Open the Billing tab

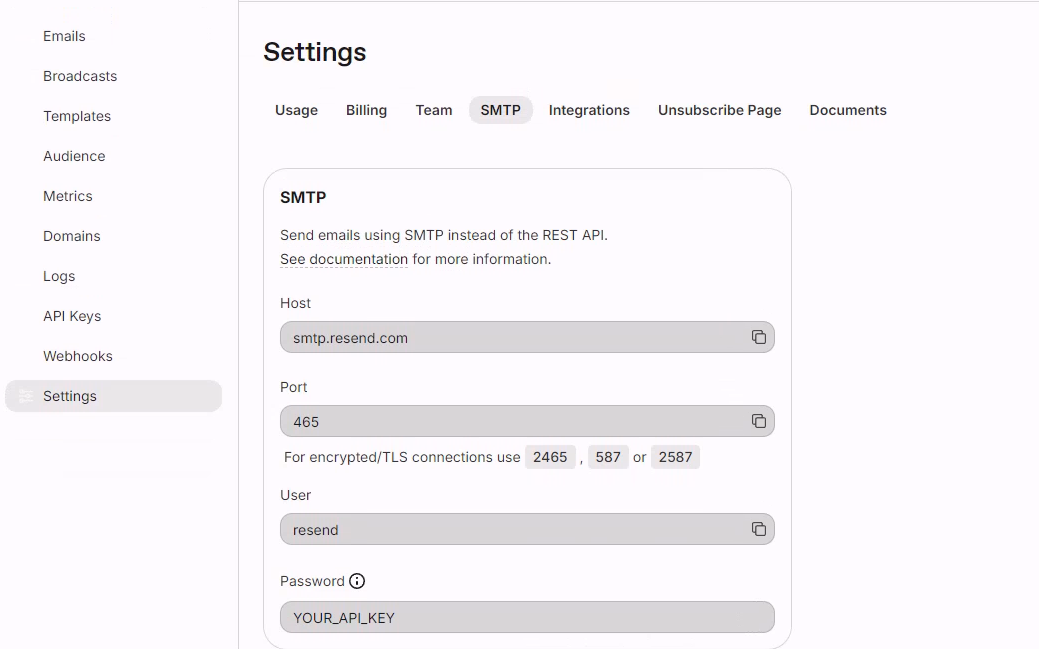coord(366,110)
